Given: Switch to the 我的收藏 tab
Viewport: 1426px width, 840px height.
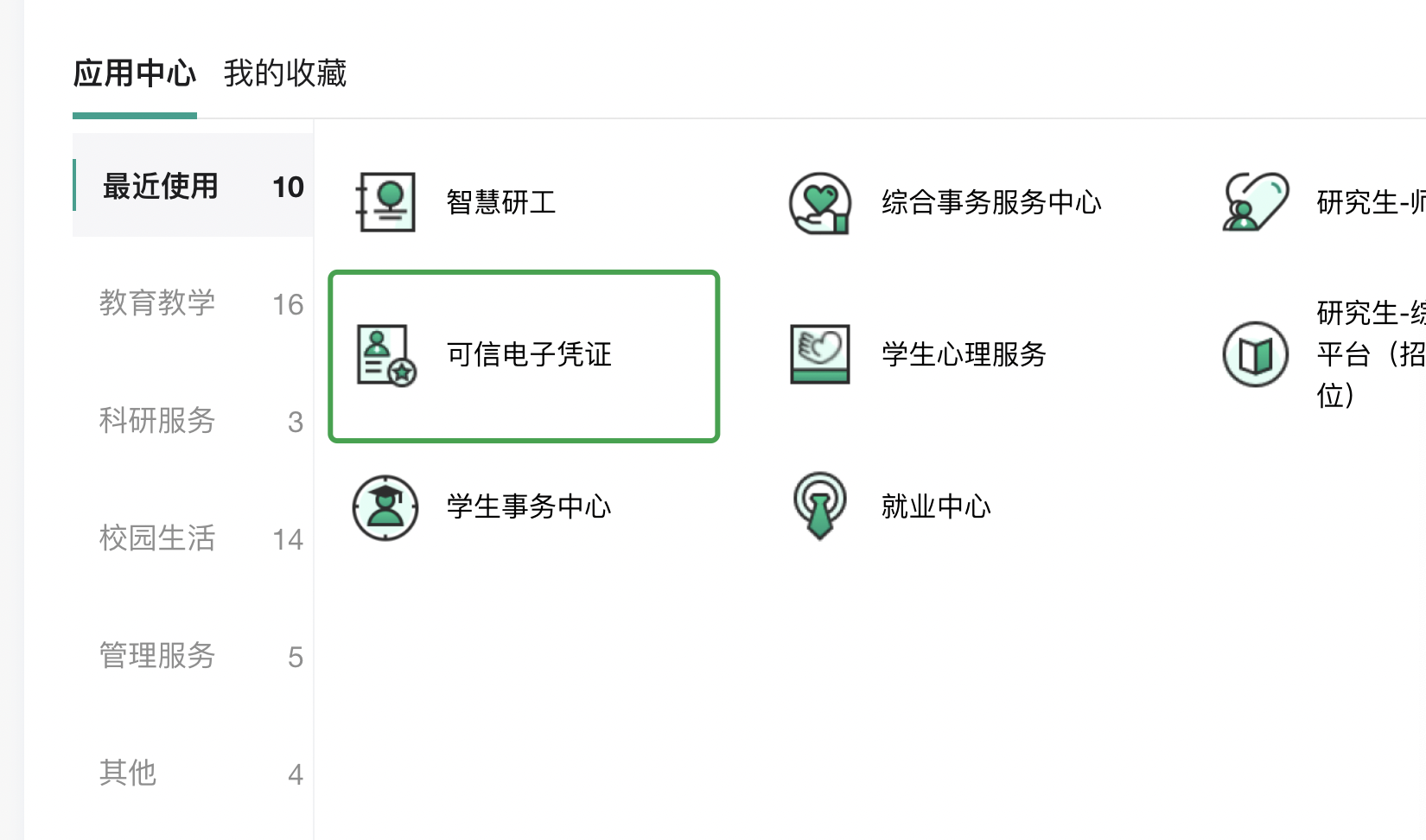Looking at the screenshot, I should pos(285,74).
